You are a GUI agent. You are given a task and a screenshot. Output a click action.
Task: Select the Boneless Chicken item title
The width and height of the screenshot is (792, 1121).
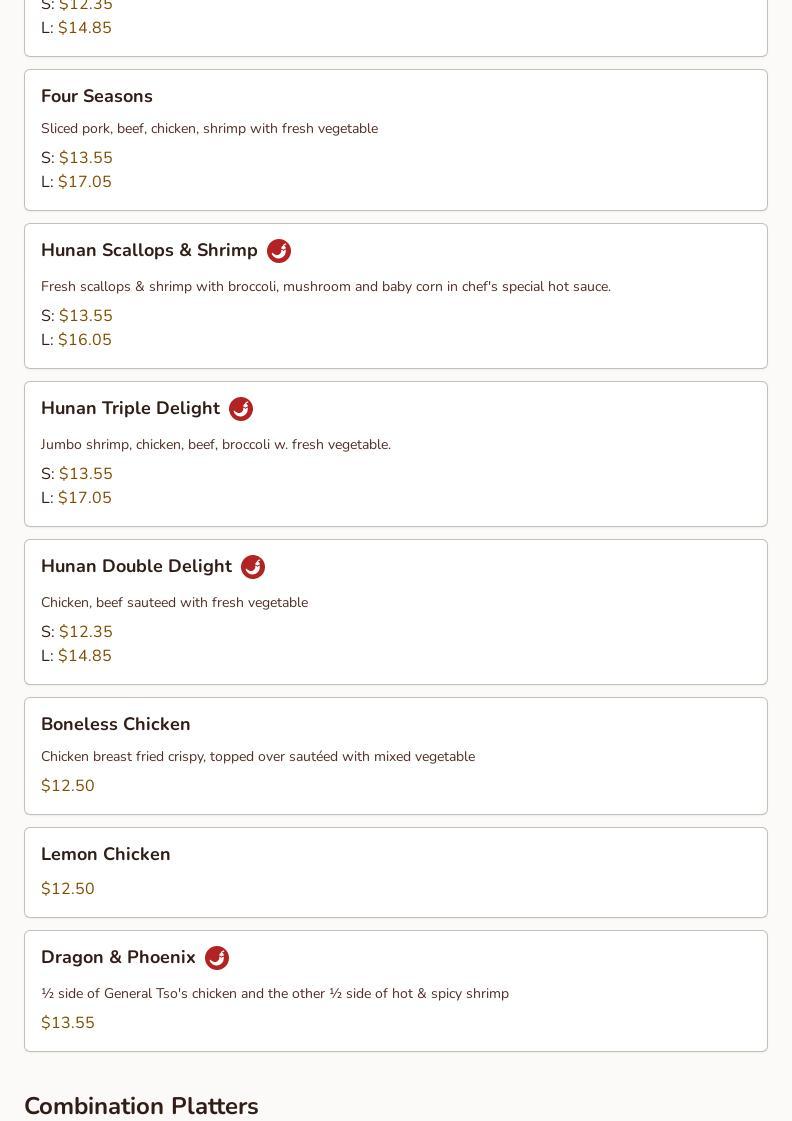pyautogui.click(x=116, y=724)
